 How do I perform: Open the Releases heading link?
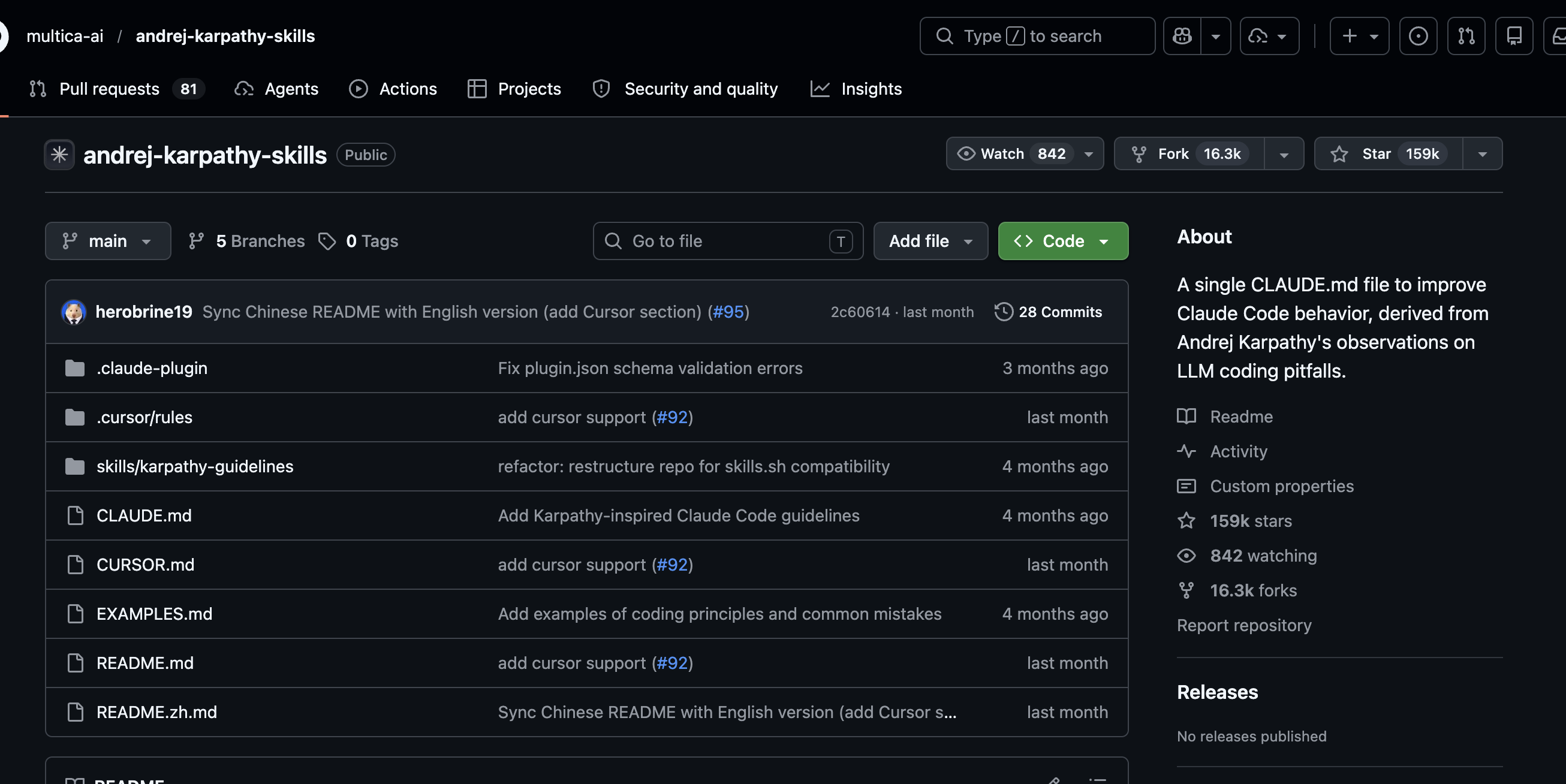point(1218,692)
